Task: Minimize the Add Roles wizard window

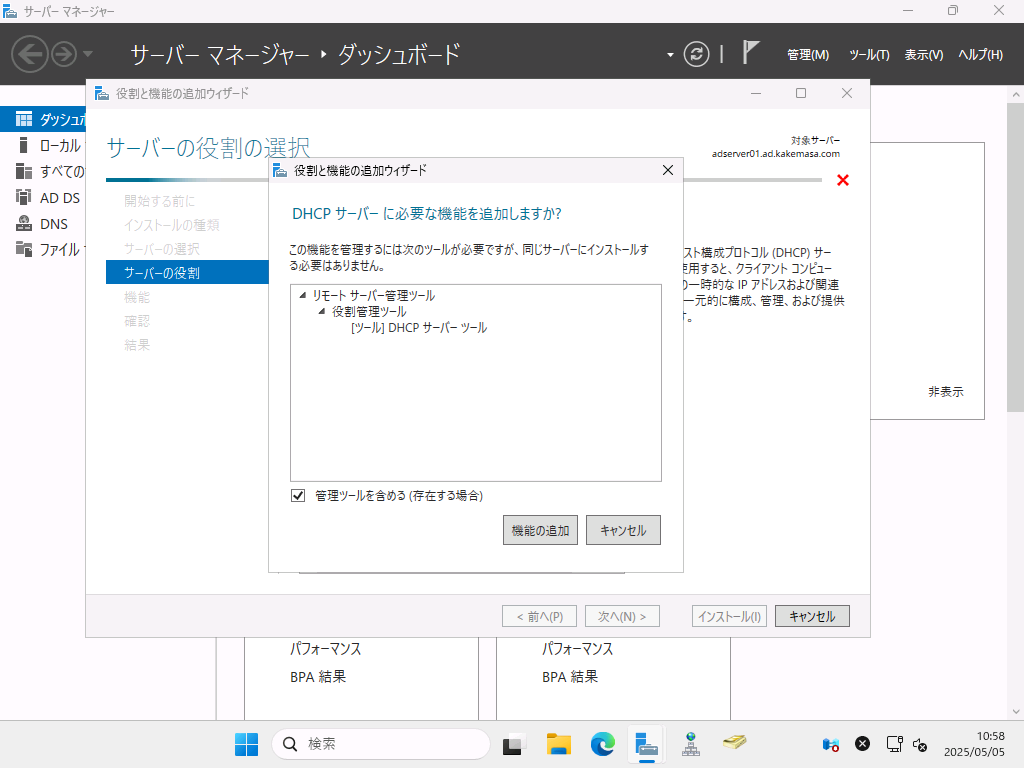Action: (756, 93)
